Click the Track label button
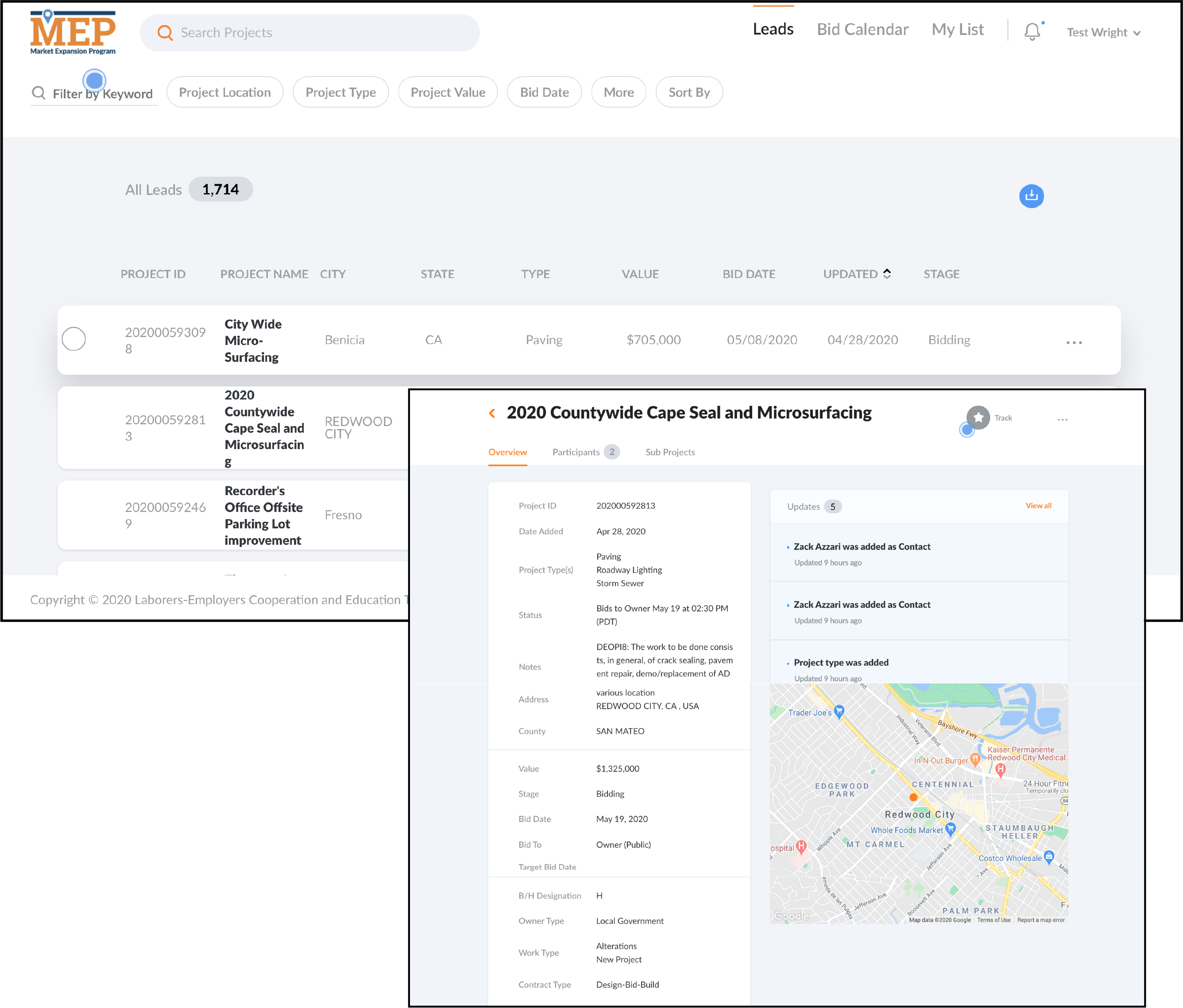This screenshot has height=1008, width=1183. coord(1003,418)
